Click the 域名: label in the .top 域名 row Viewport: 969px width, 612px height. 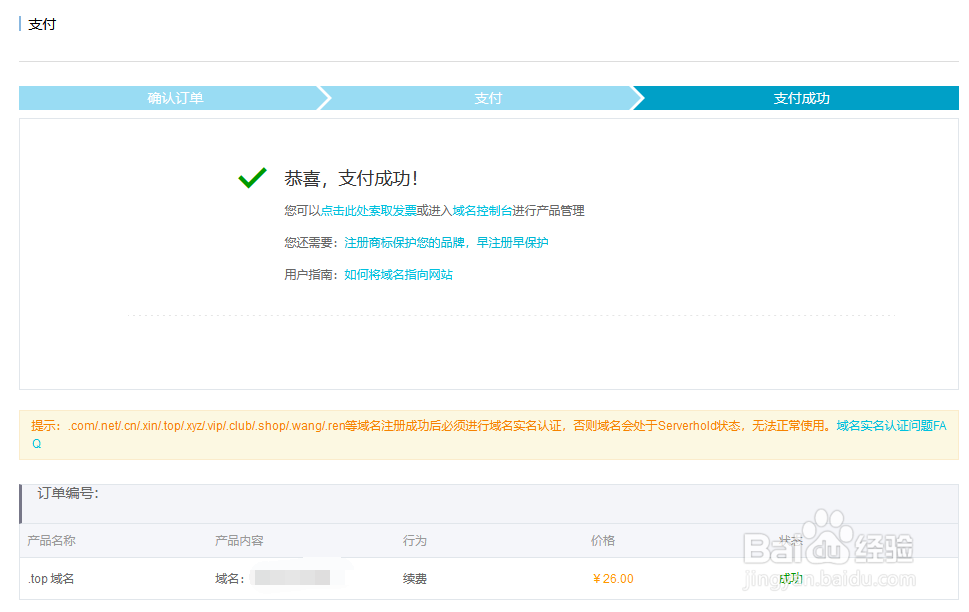pyautogui.click(x=230, y=579)
